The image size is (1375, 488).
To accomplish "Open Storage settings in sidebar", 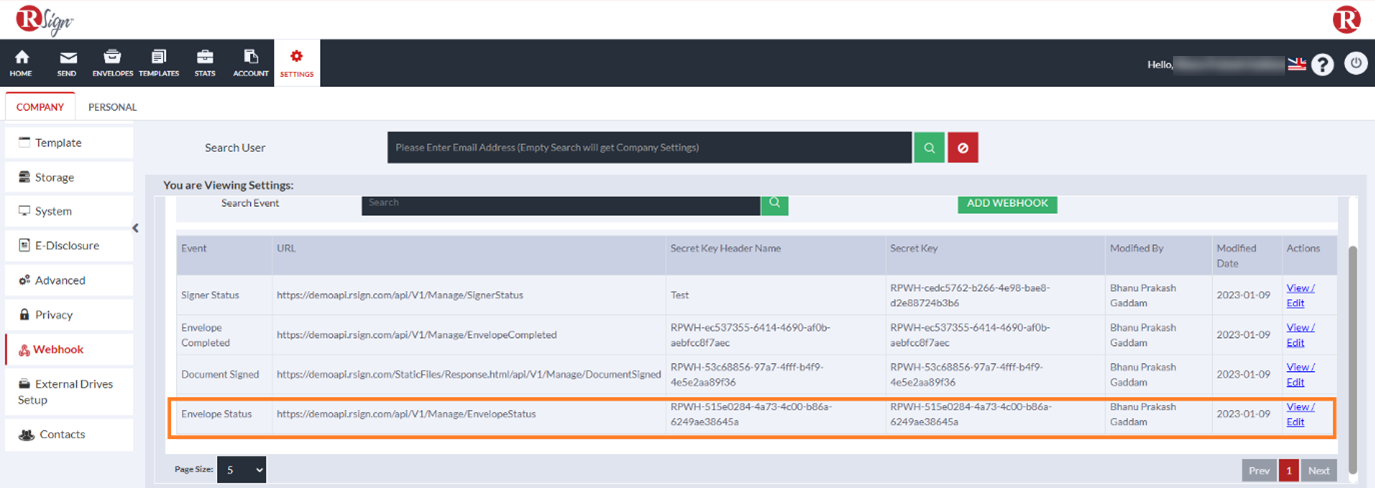I will click(69, 177).
